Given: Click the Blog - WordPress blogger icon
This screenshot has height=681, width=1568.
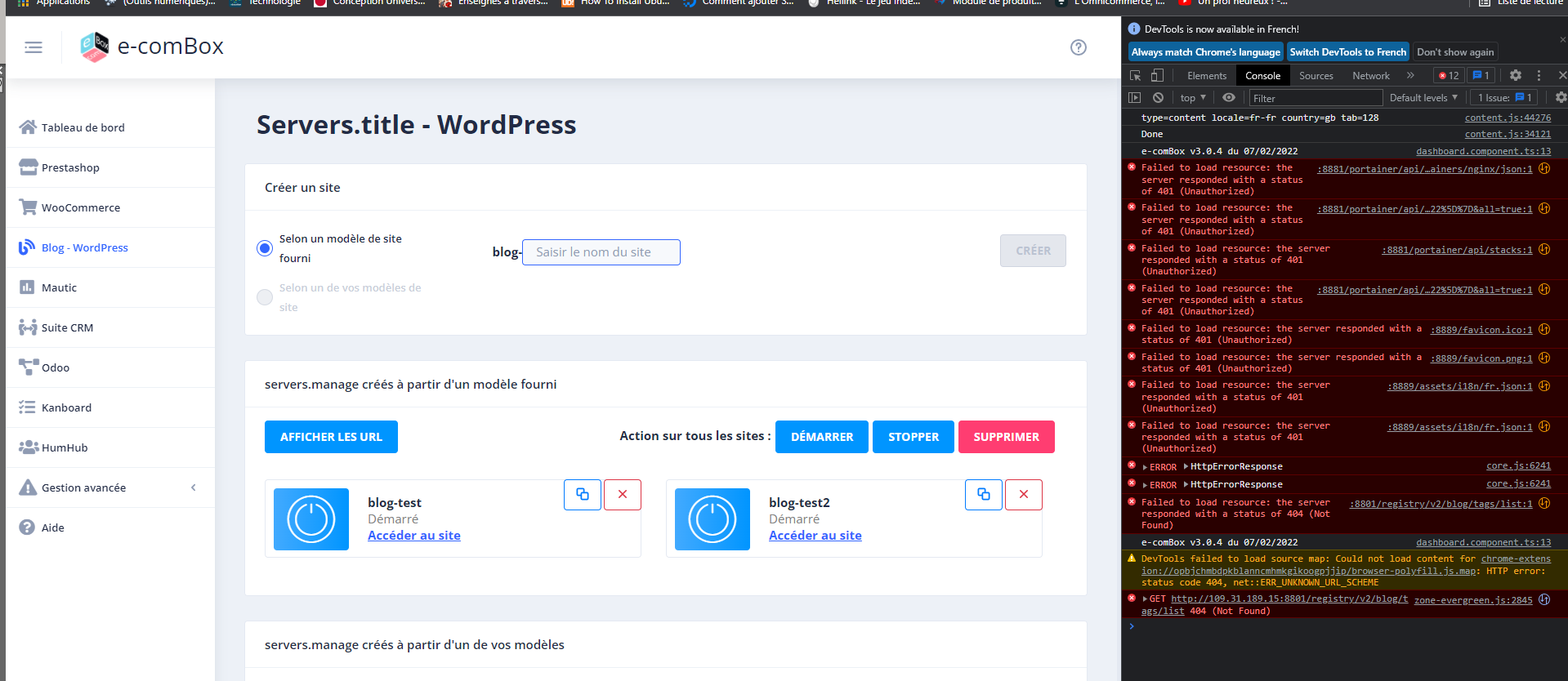Looking at the screenshot, I should tap(27, 247).
